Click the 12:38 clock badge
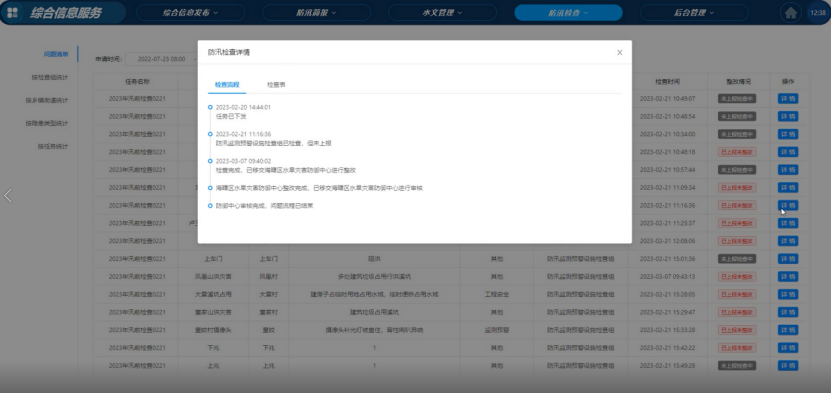 (x=818, y=13)
